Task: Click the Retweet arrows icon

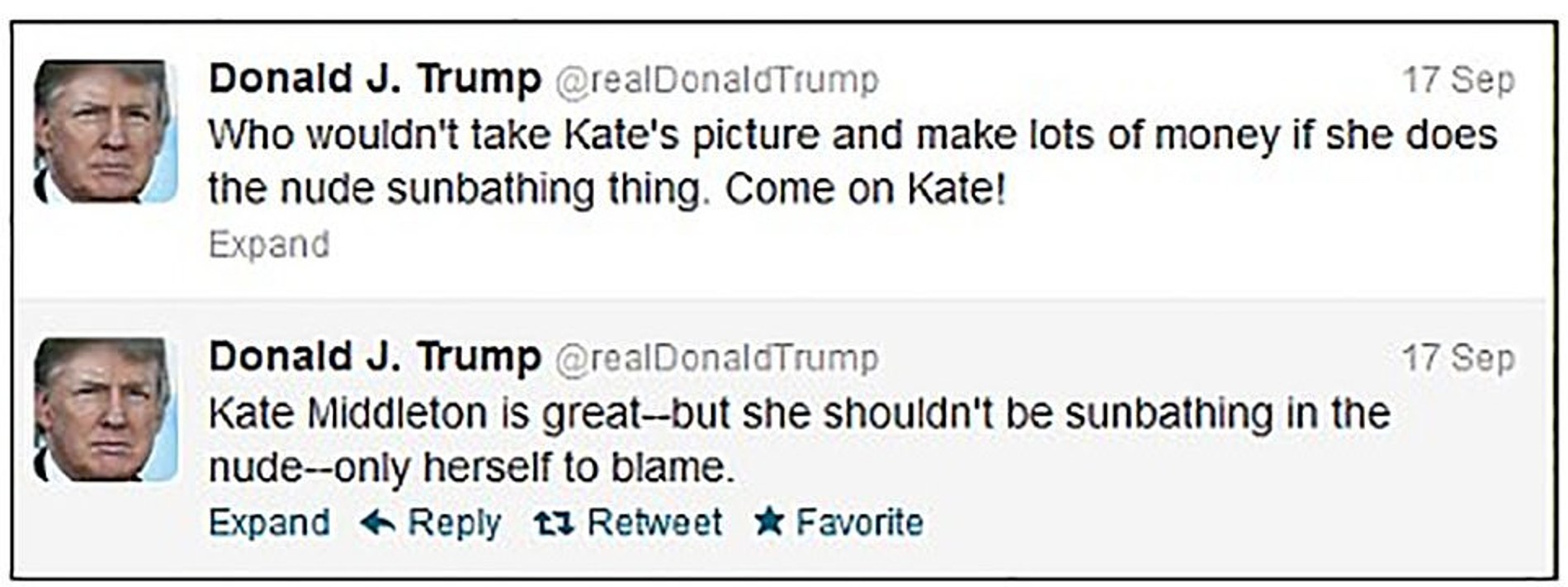Action: tap(553, 523)
